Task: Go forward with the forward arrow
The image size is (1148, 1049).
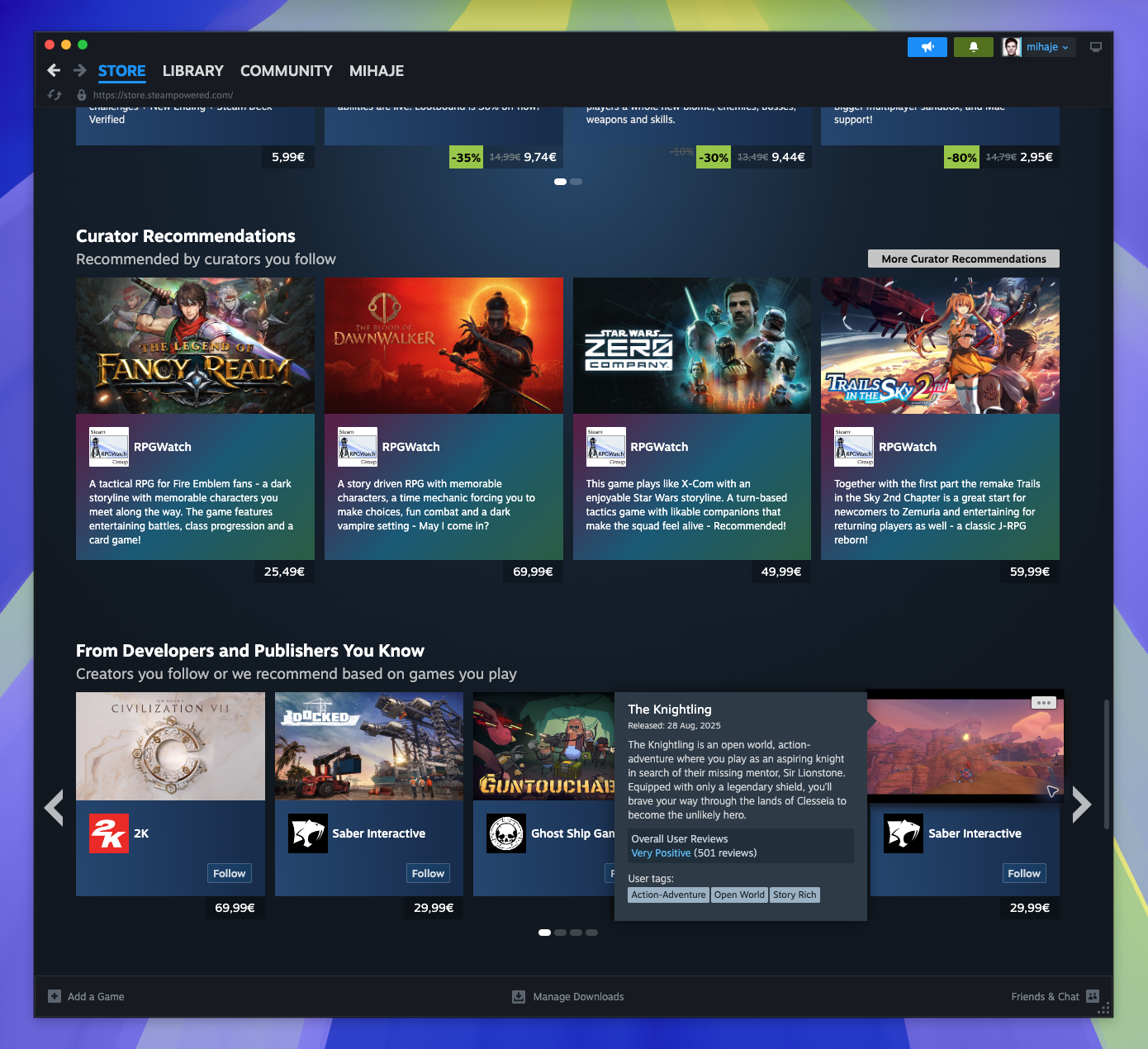Action: click(x=80, y=71)
